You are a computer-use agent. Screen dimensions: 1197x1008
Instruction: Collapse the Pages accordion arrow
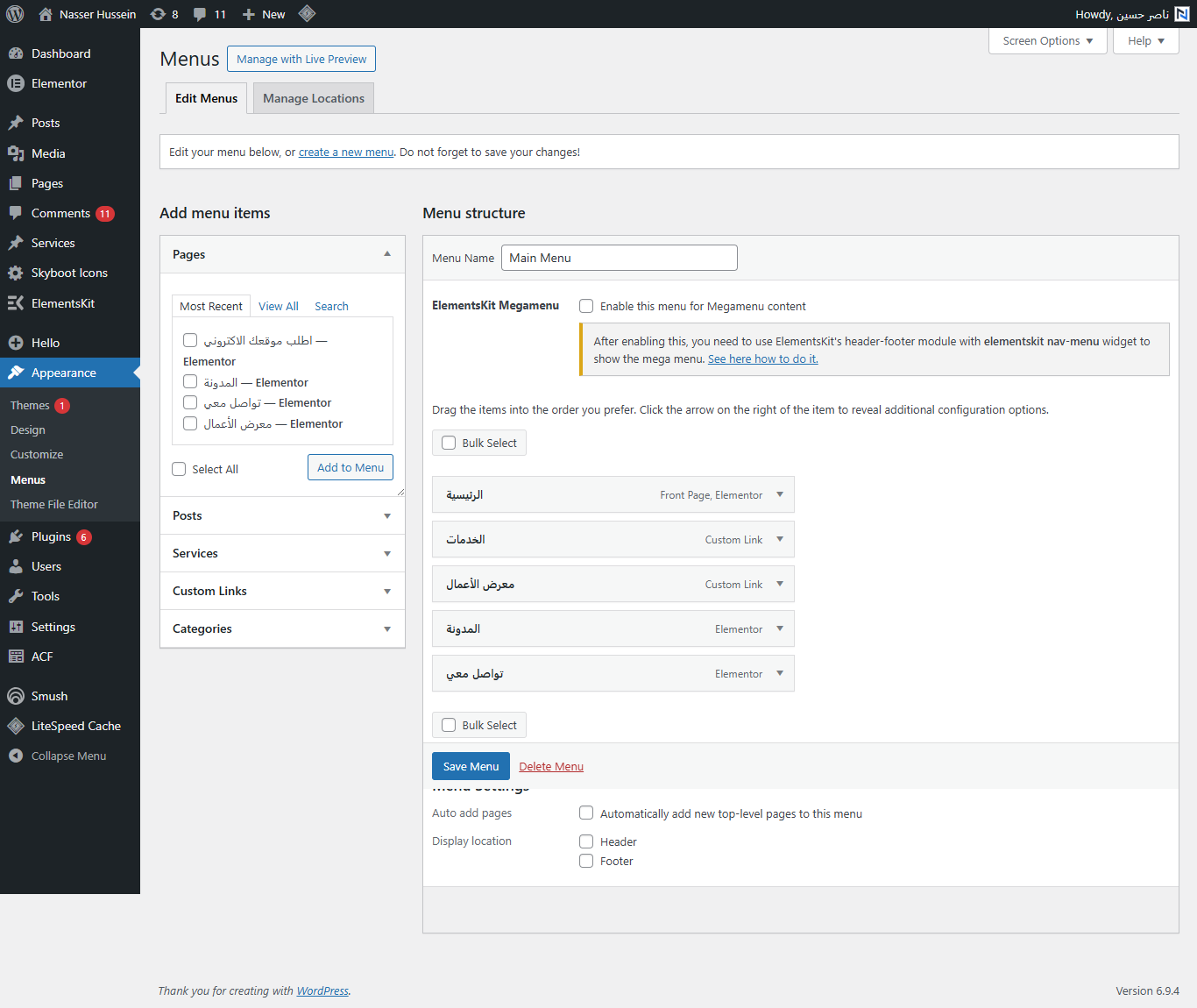pyautogui.click(x=387, y=254)
